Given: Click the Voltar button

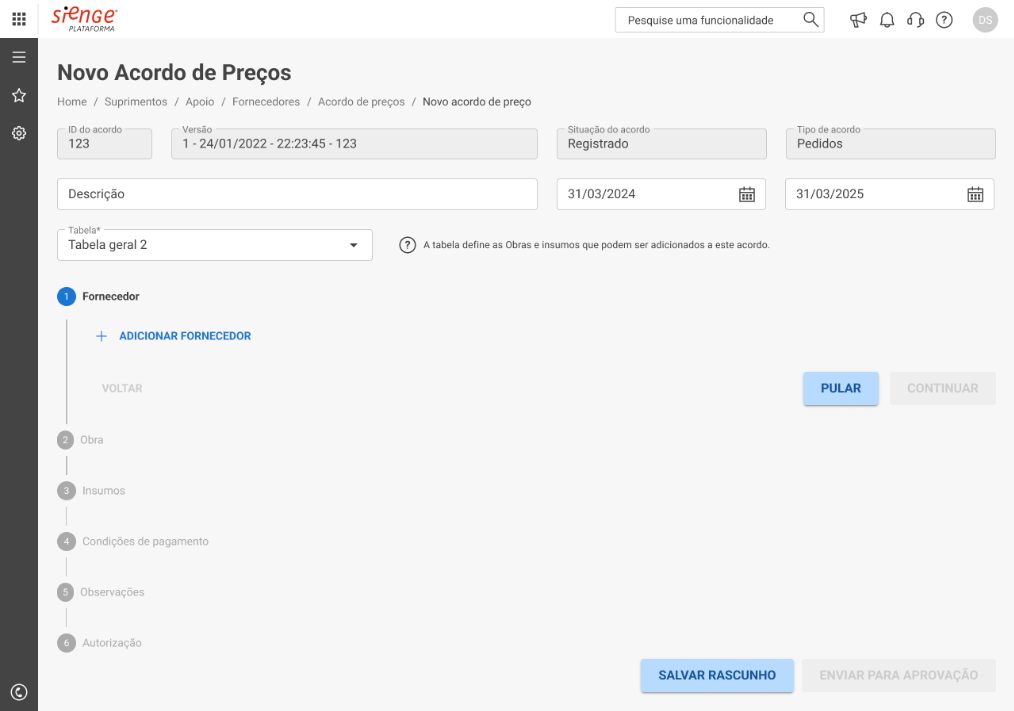Looking at the screenshot, I should [x=122, y=388].
